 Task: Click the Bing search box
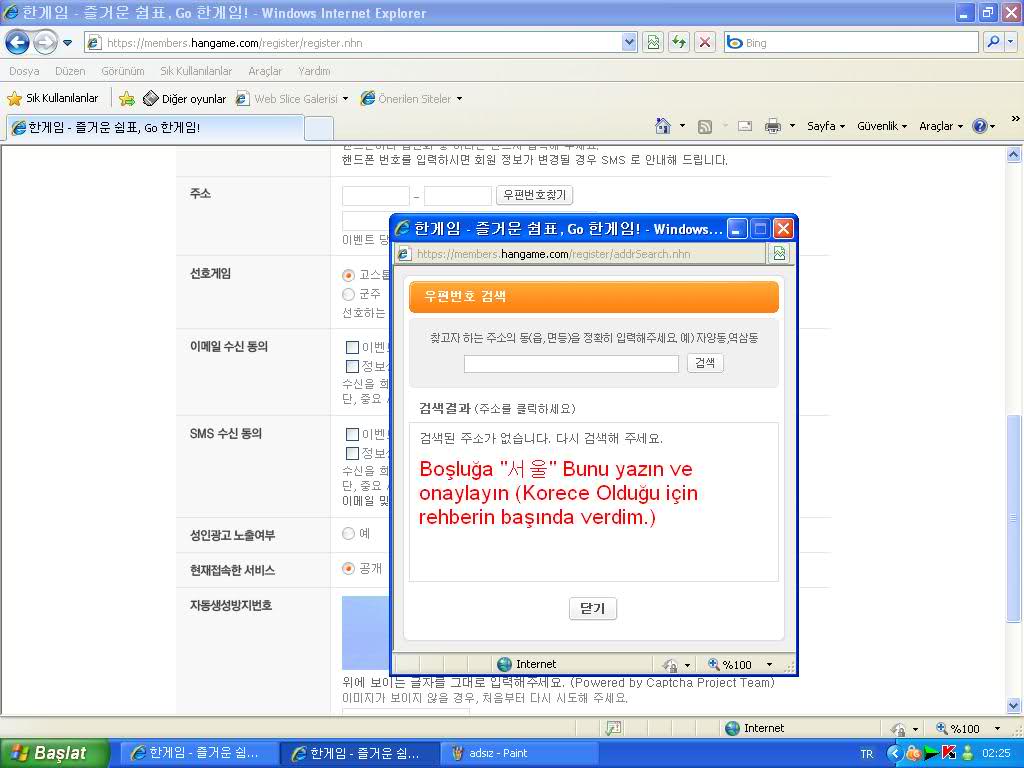[x=850, y=42]
